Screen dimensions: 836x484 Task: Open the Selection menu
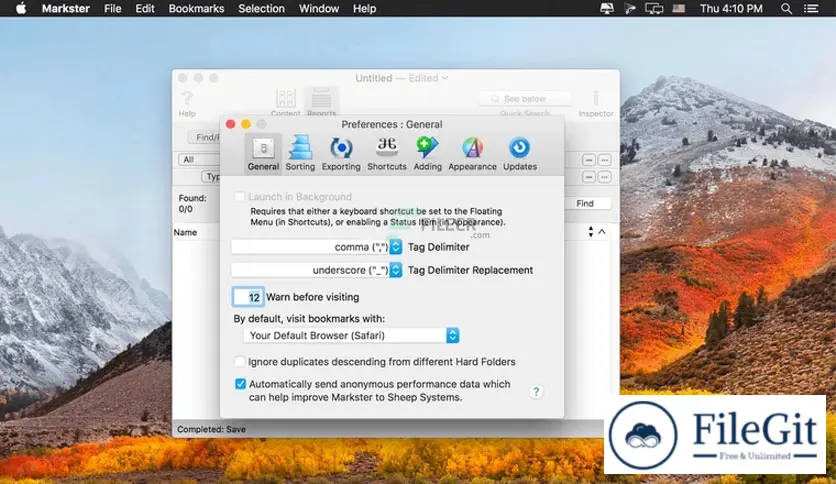coord(261,9)
